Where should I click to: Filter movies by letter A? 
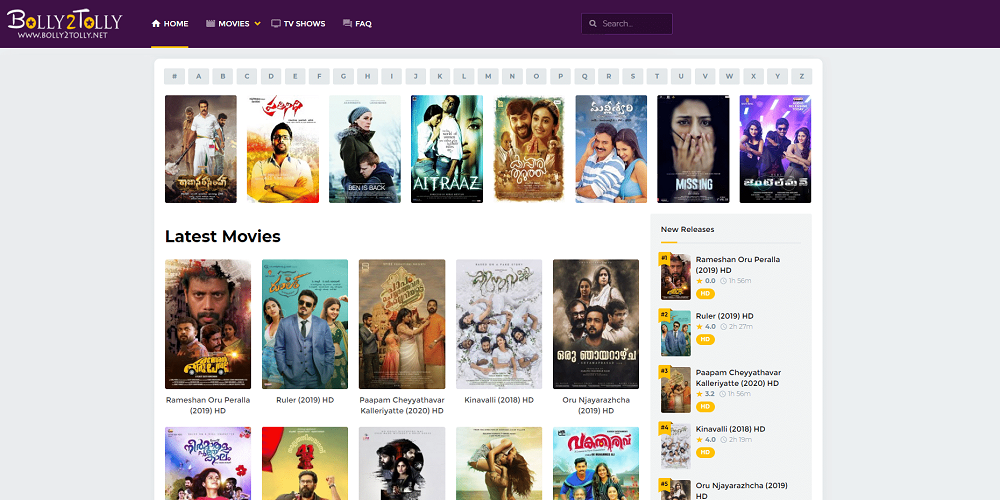pos(198,77)
